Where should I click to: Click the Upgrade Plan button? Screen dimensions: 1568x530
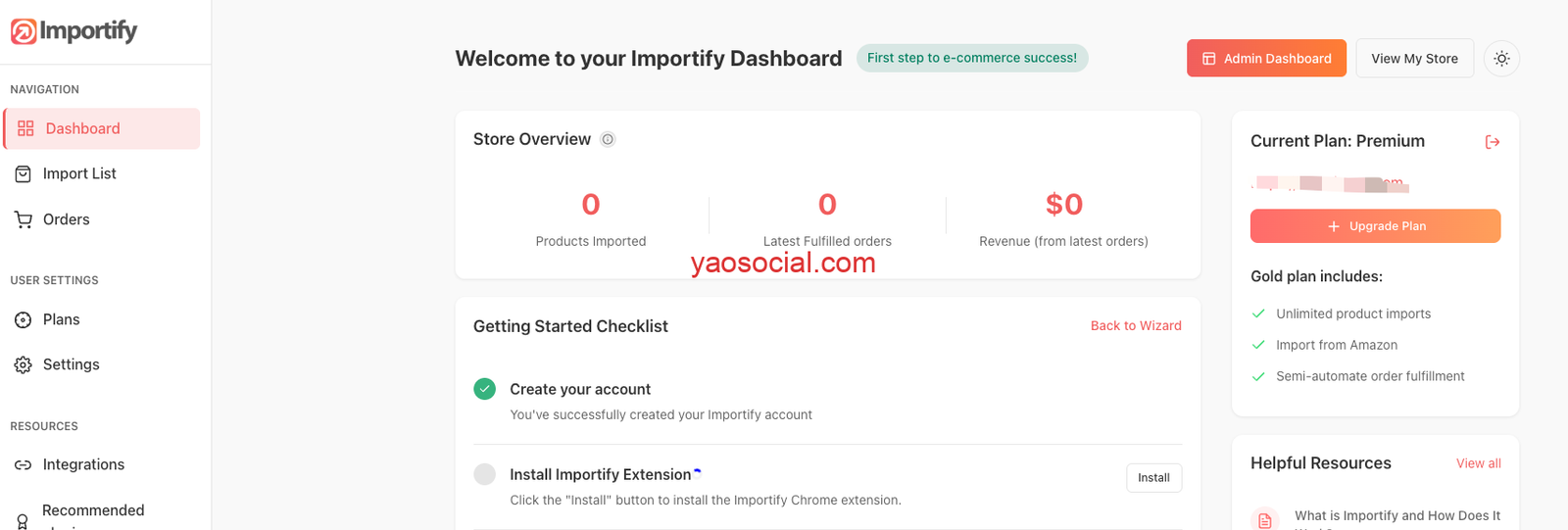(1375, 226)
